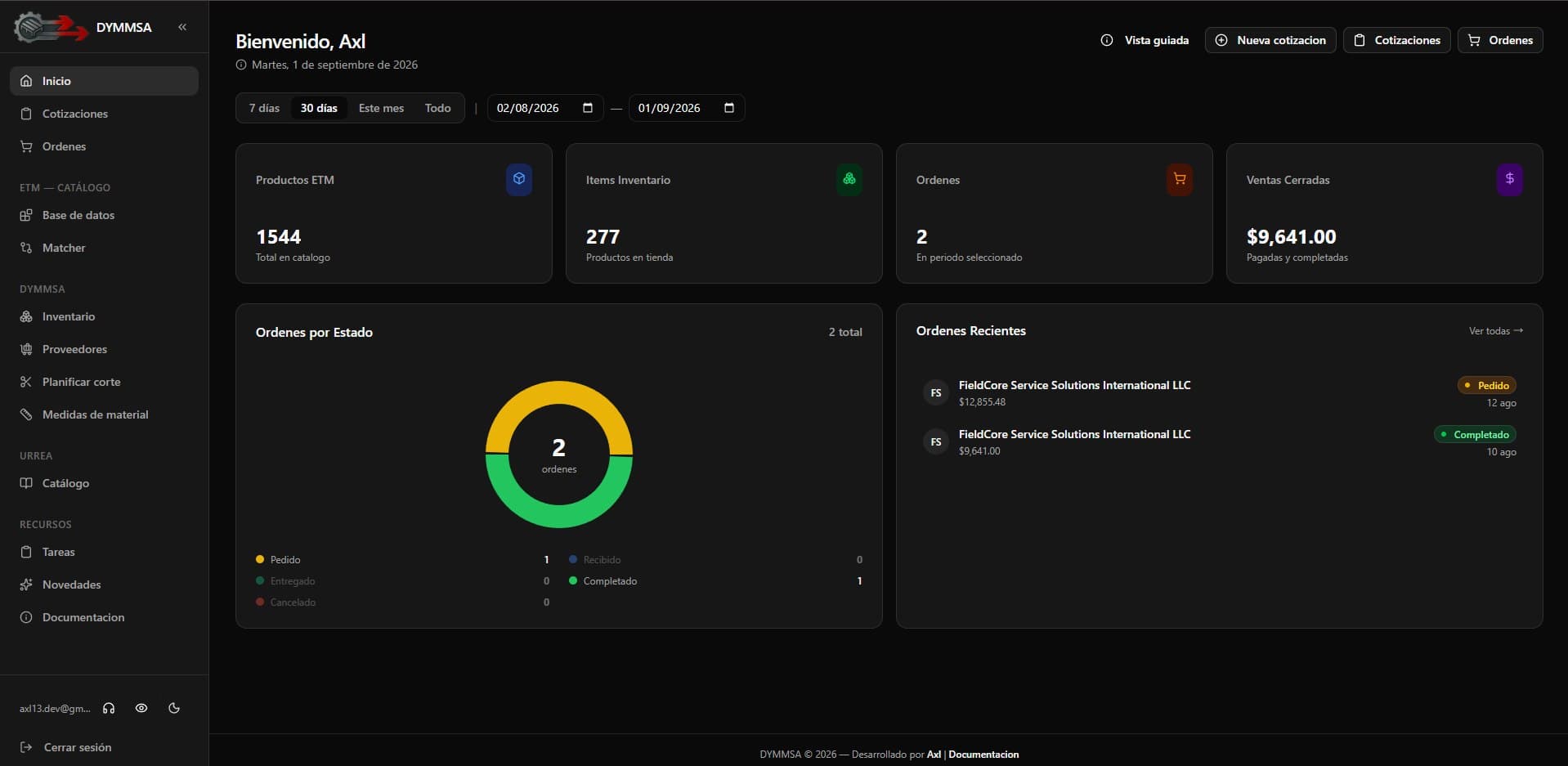1568x766 pixels.
Task: Click the Inventario sidebar icon
Action: [26, 316]
